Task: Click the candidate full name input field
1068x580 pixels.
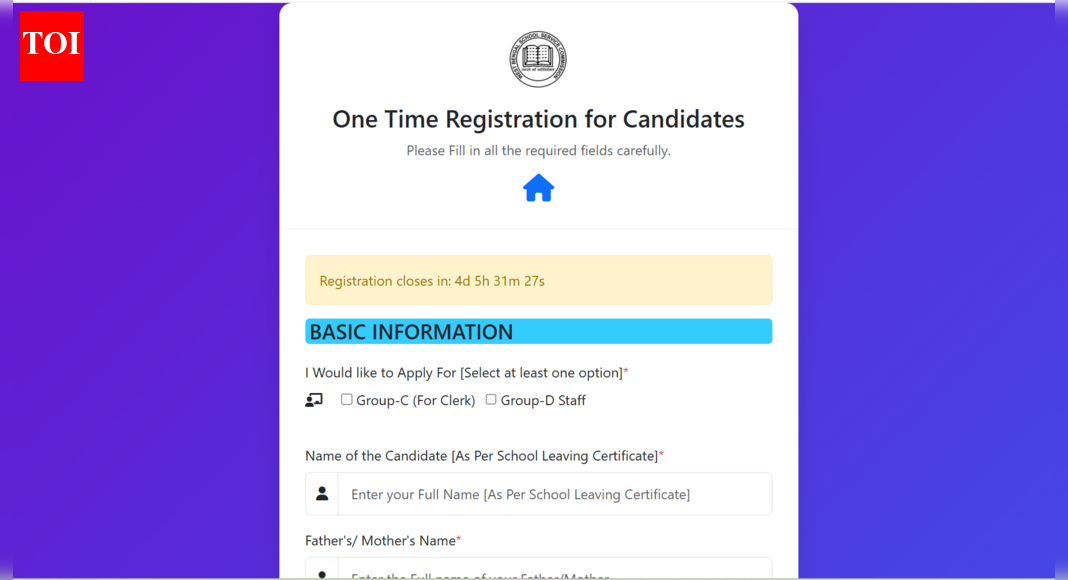Action: (x=555, y=493)
